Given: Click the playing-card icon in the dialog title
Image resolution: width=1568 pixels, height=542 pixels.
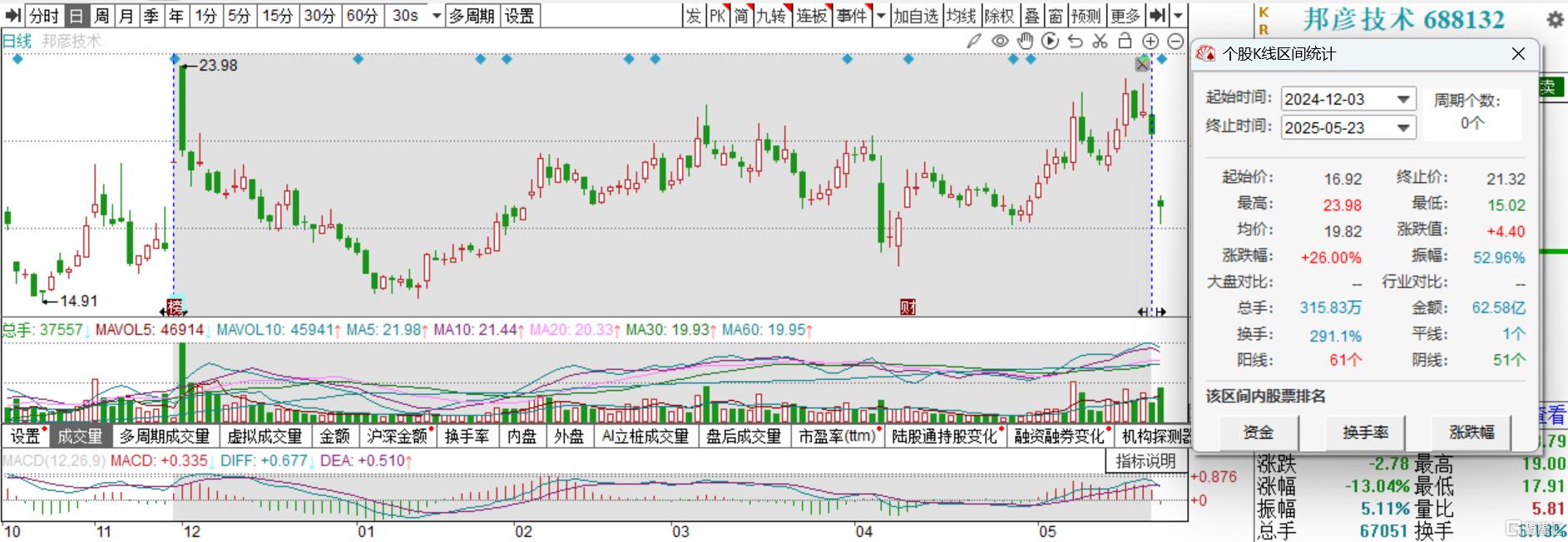Looking at the screenshot, I should pos(1205,54).
